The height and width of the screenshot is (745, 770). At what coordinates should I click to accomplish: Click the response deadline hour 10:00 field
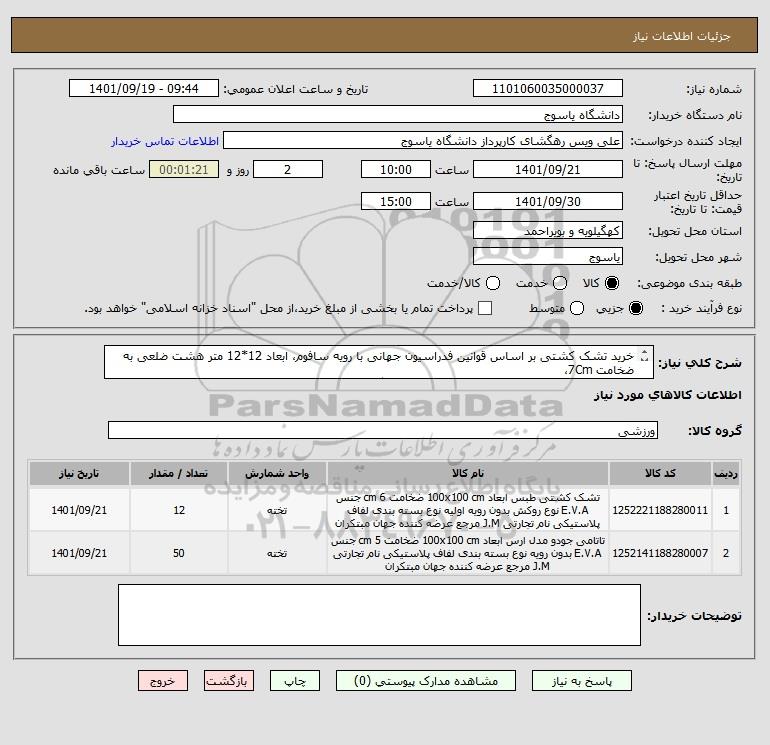coord(396,169)
